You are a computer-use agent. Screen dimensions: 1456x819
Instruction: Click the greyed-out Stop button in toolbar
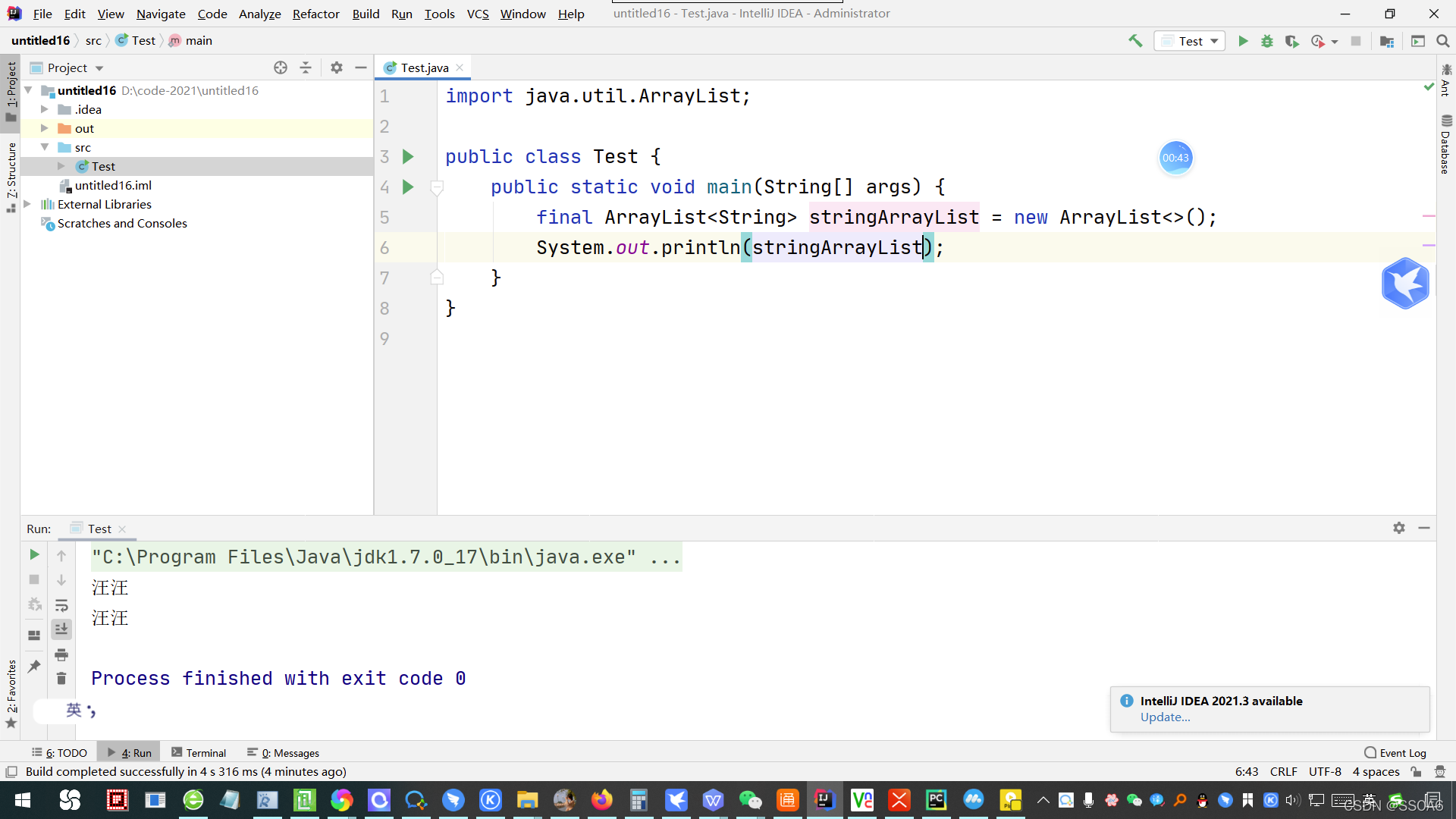[1356, 41]
